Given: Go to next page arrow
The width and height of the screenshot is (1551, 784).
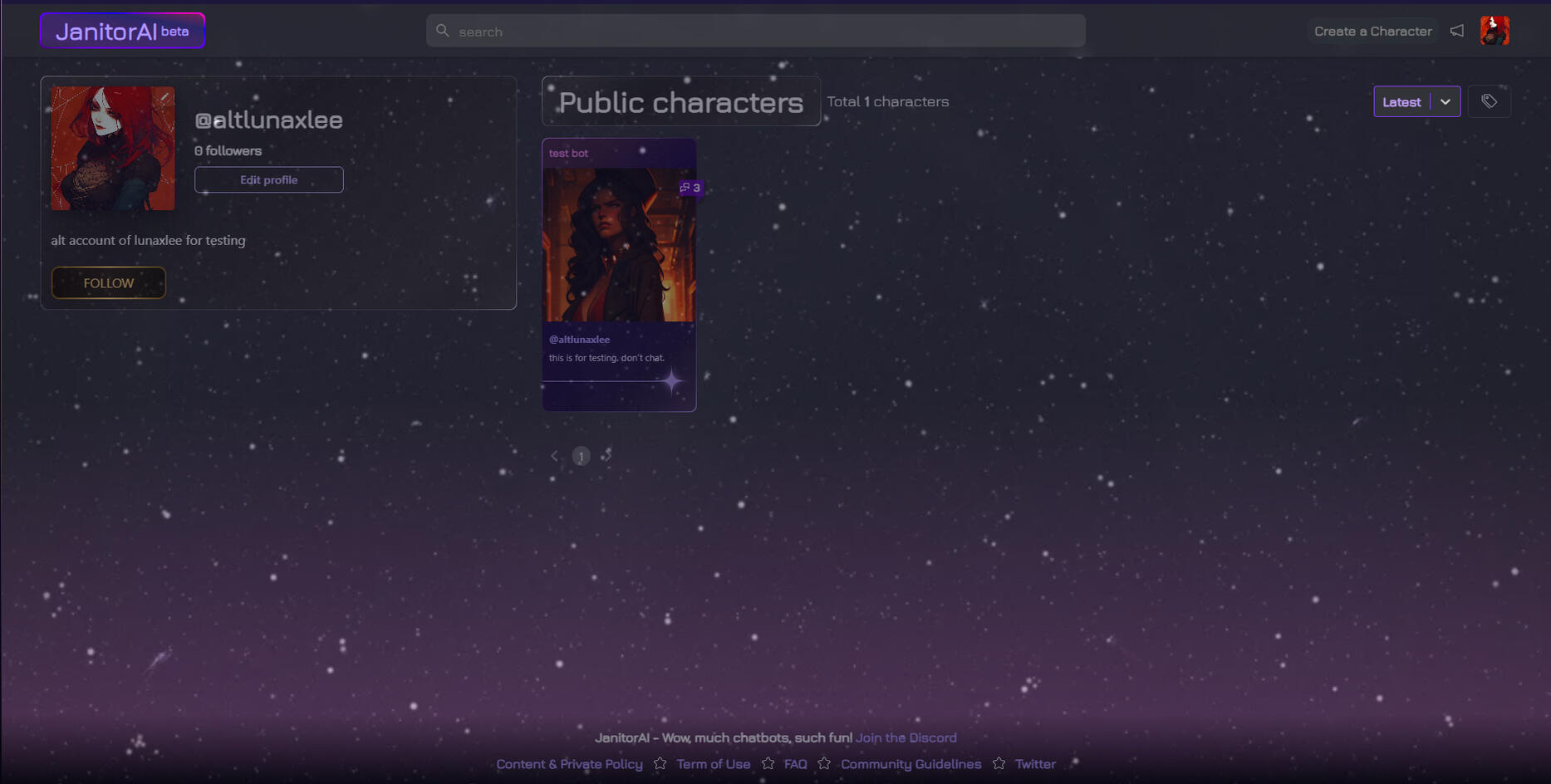Looking at the screenshot, I should tap(607, 455).
